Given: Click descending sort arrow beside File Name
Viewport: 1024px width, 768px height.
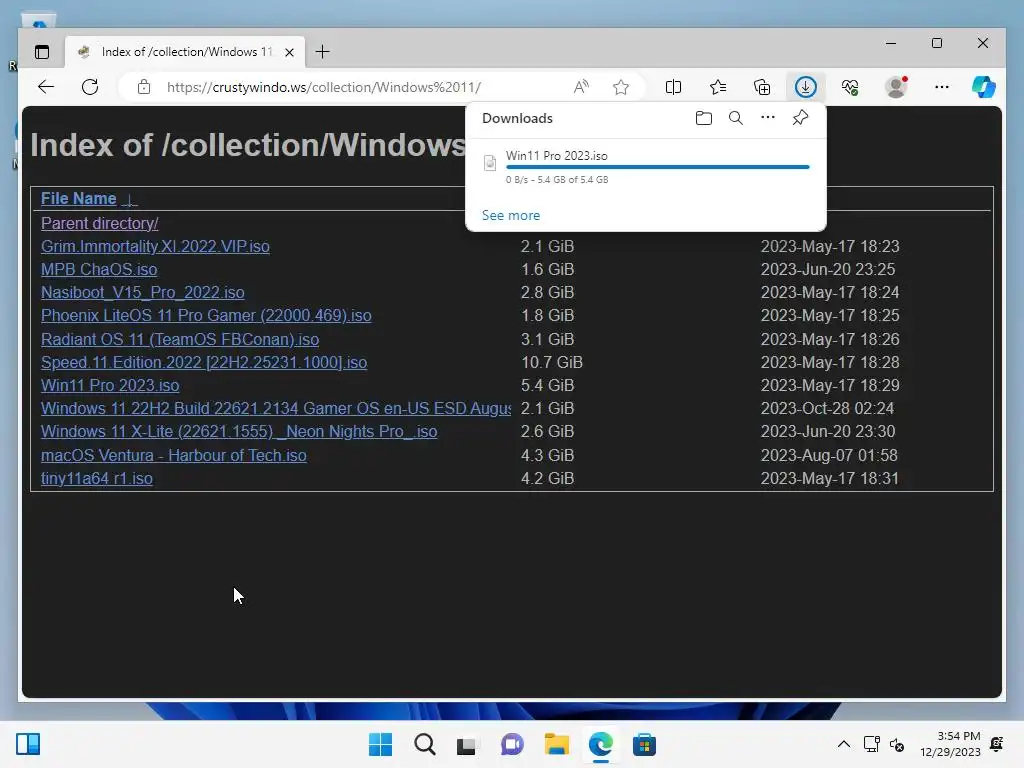Looking at the screenshot, I should click(129, 200).
